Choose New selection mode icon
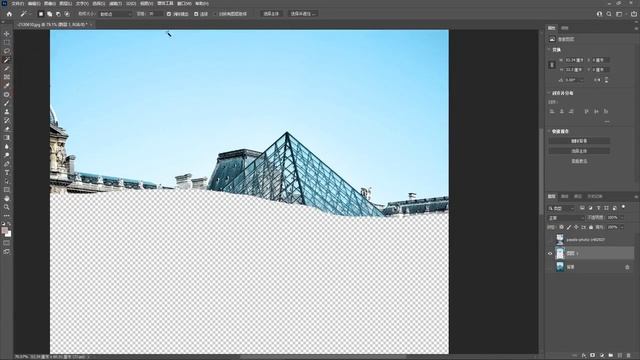The image size is (640, 360). [41, 14]
